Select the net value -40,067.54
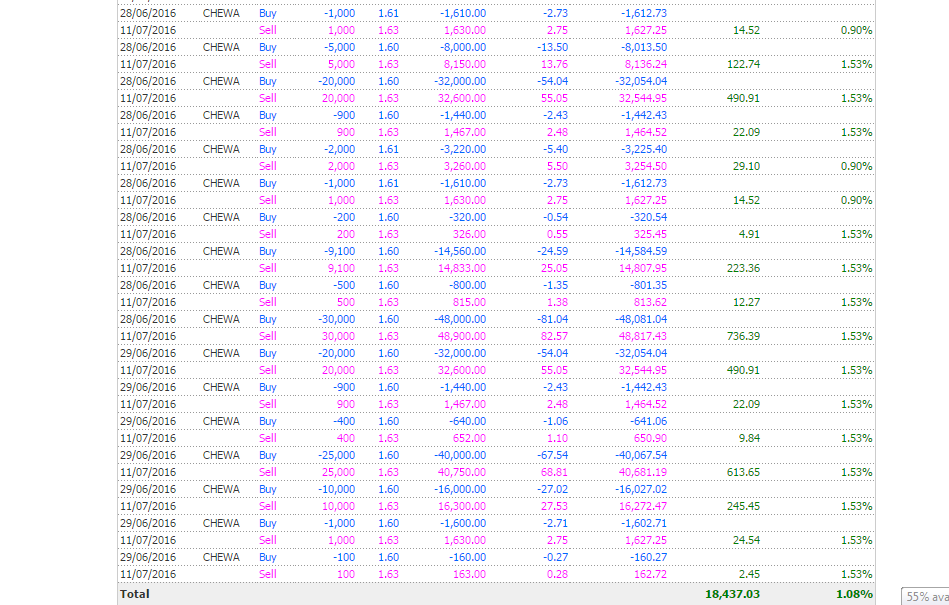949x605 pixels. (641, 454)
